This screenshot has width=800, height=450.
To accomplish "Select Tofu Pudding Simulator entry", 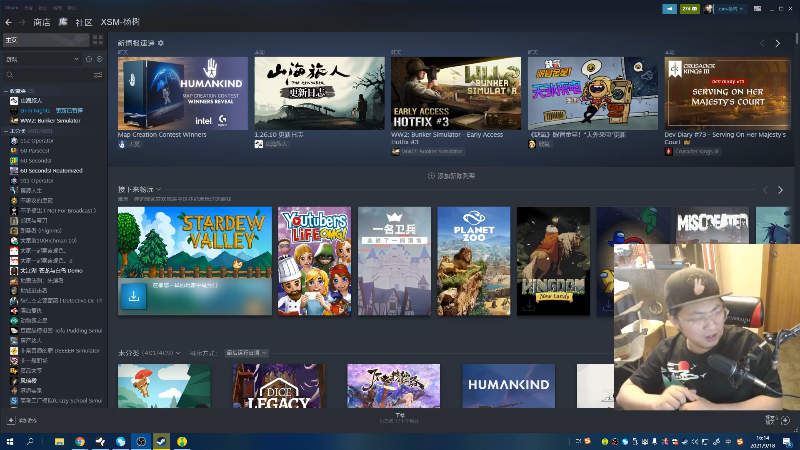I will click(61, 331).
